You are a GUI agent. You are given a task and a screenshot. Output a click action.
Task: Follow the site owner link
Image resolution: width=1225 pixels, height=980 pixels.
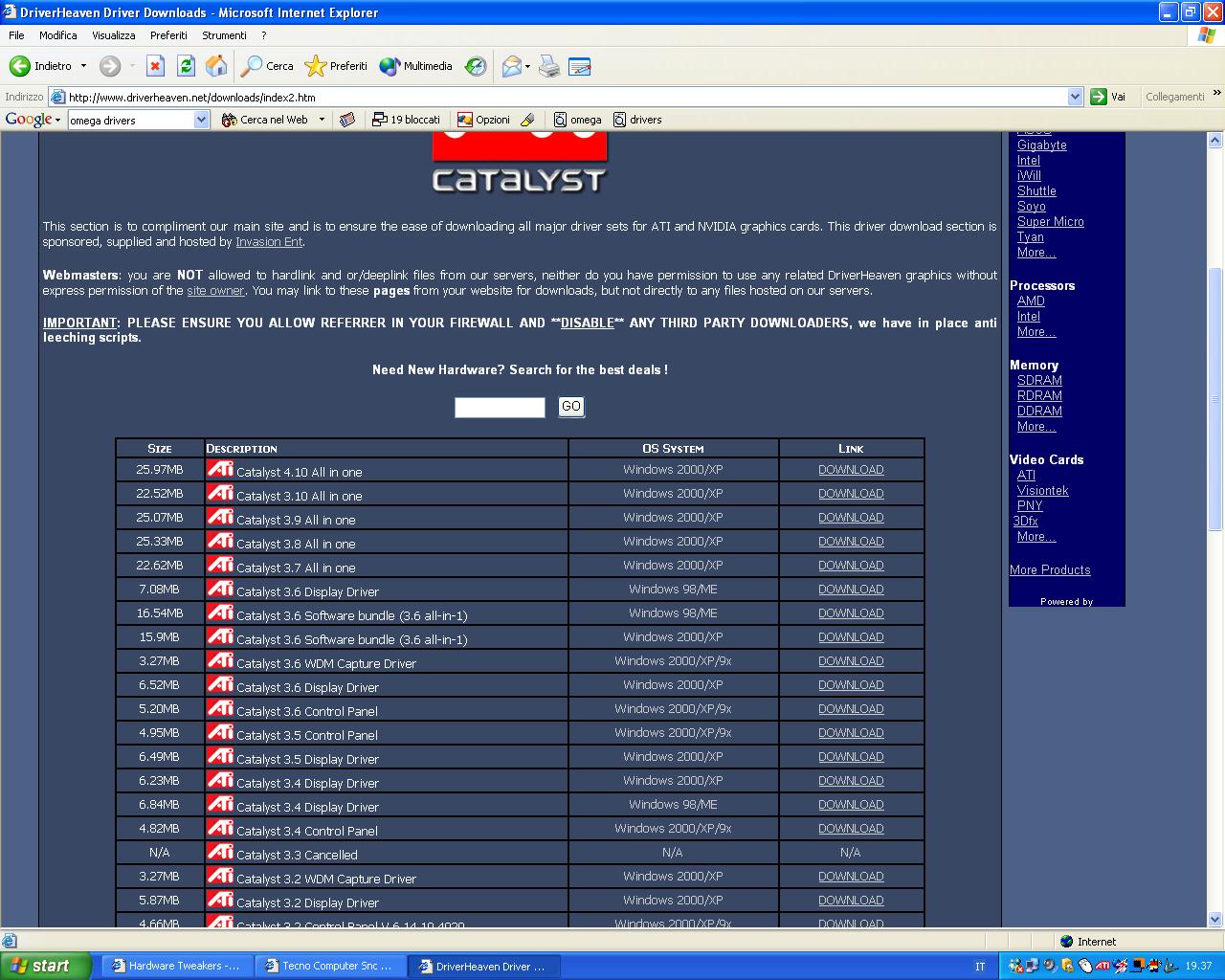pos(215,290)
